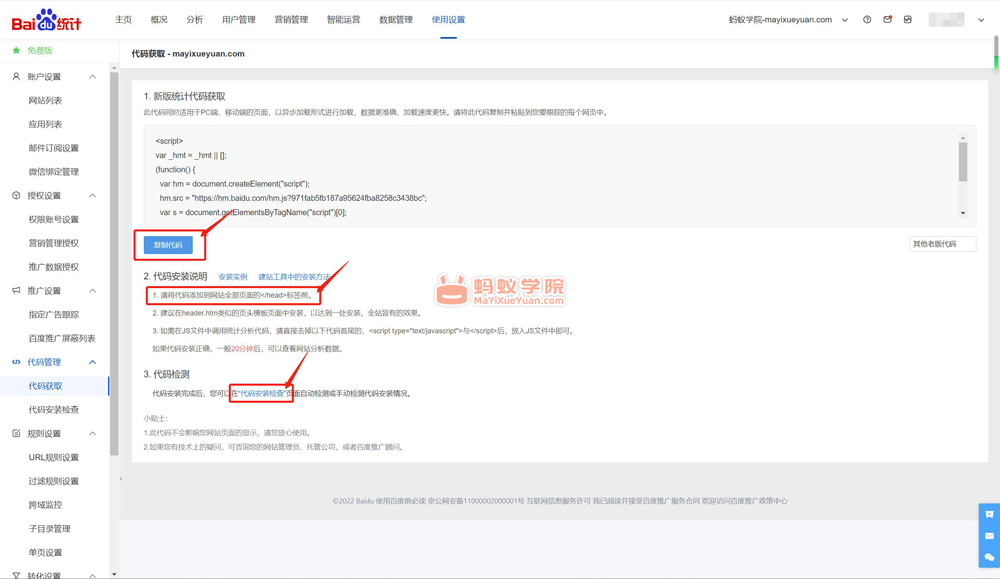This screenshot has height=579, width=1000.
Task: Click the hm.src script URL line in code
Action: [x=293, y=198]
